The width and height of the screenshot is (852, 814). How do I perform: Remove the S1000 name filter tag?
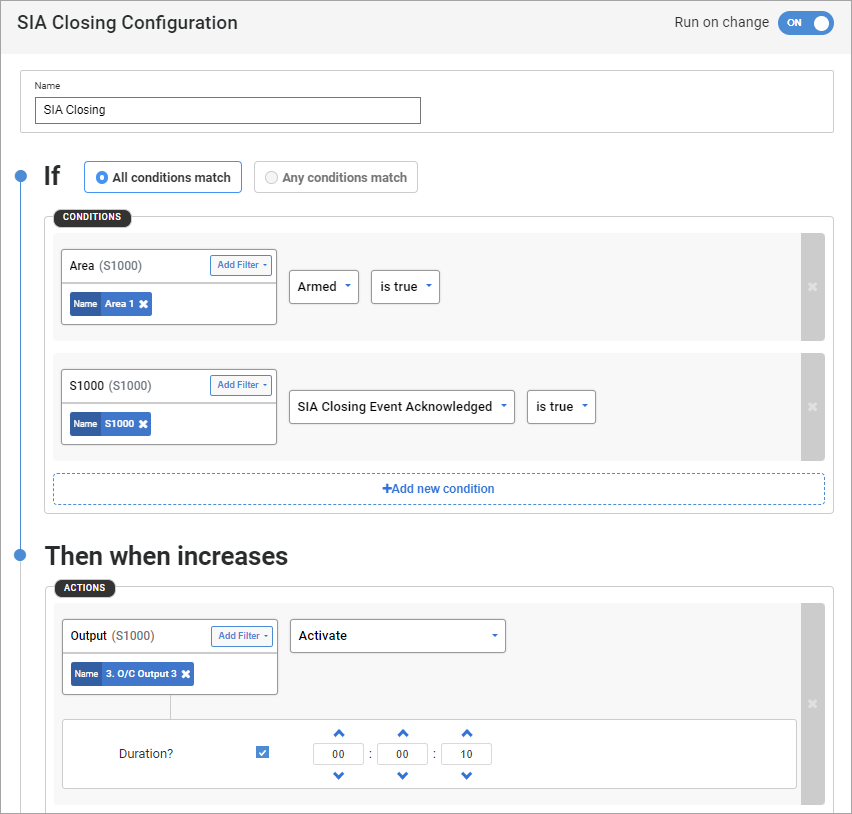[143, 424]
